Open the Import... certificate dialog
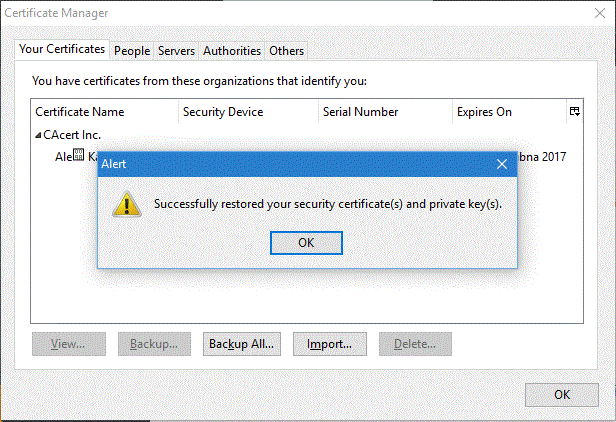The image size is (616, 422). coord(329,344)
